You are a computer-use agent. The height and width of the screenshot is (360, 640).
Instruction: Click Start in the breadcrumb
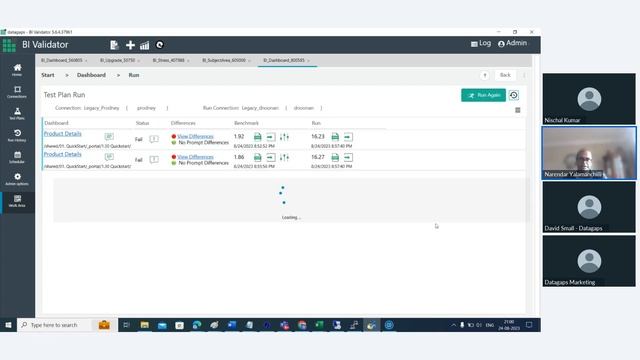click(48, 75)
